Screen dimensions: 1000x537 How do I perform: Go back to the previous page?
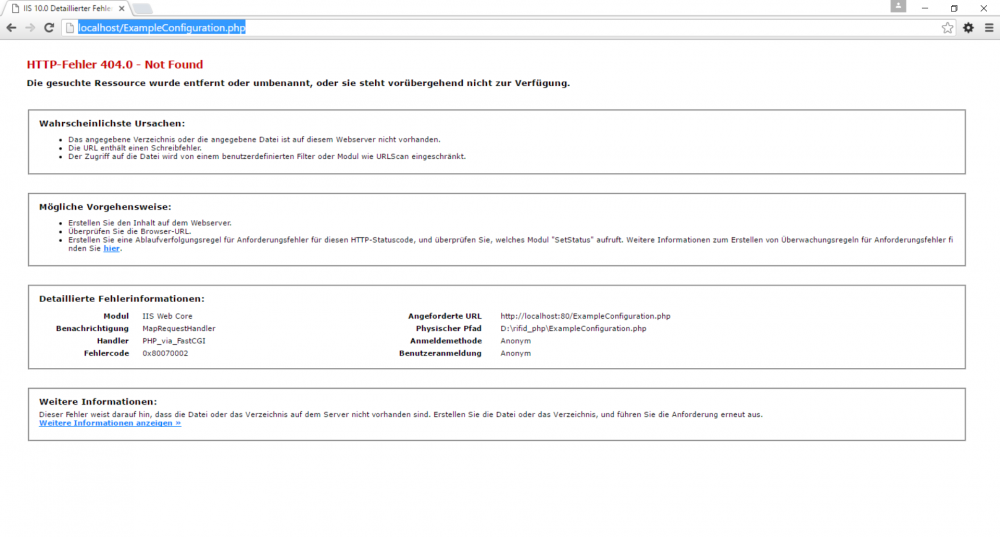(x=11, y=27)
